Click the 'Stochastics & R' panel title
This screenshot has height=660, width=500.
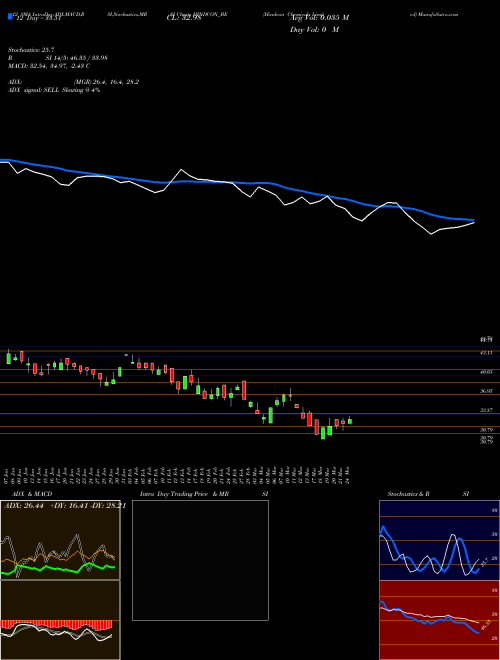click(408, 494)
